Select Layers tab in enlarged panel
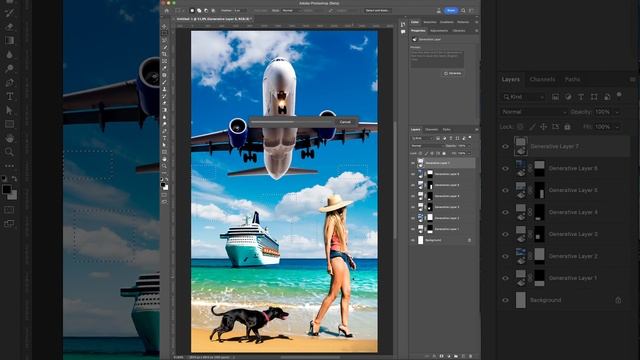Viewport: 640px width, 360px height. click(511, 79)
